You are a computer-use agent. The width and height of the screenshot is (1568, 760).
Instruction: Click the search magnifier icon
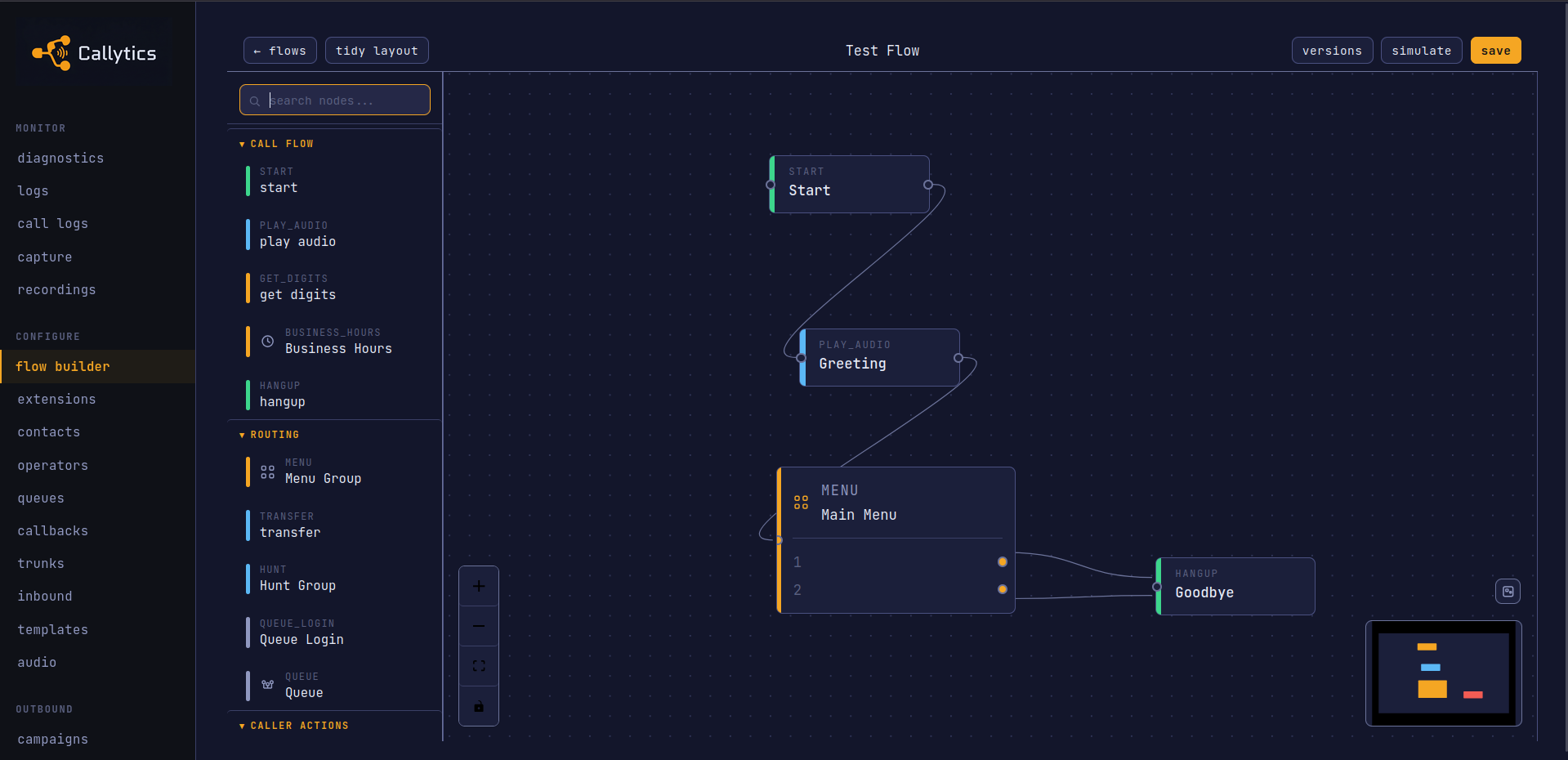click(255, 101)
